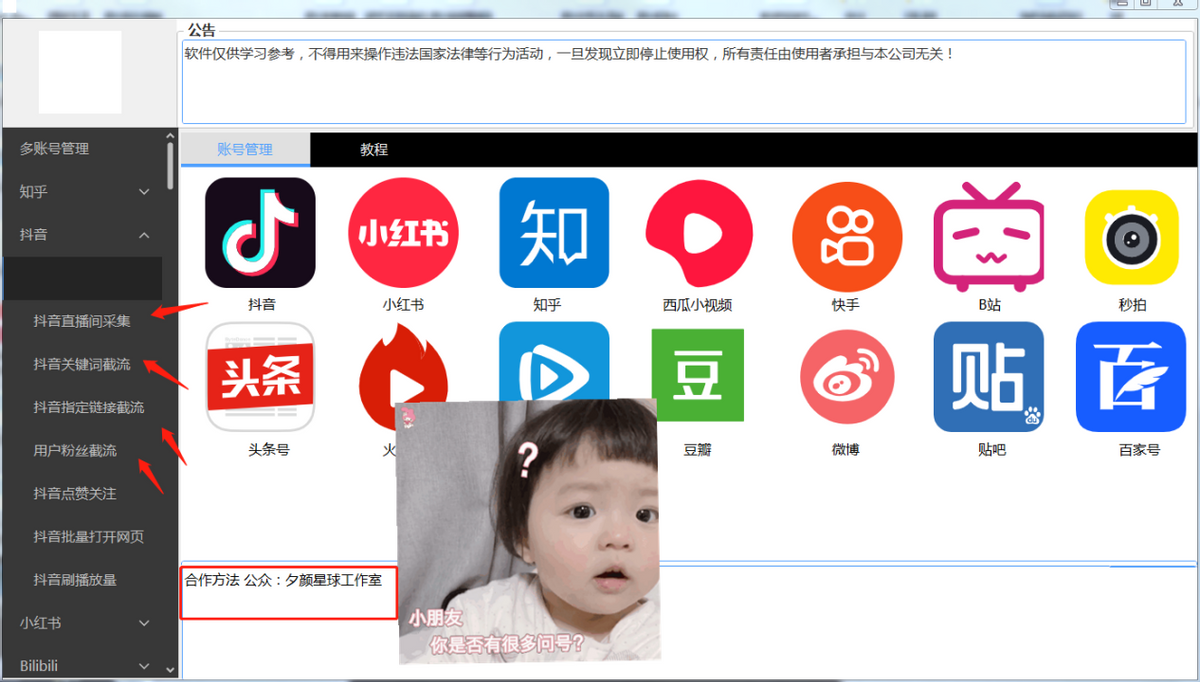The image size is (1200, 682).
Task: Click the 微博 icon
Action: pos(846,377)
